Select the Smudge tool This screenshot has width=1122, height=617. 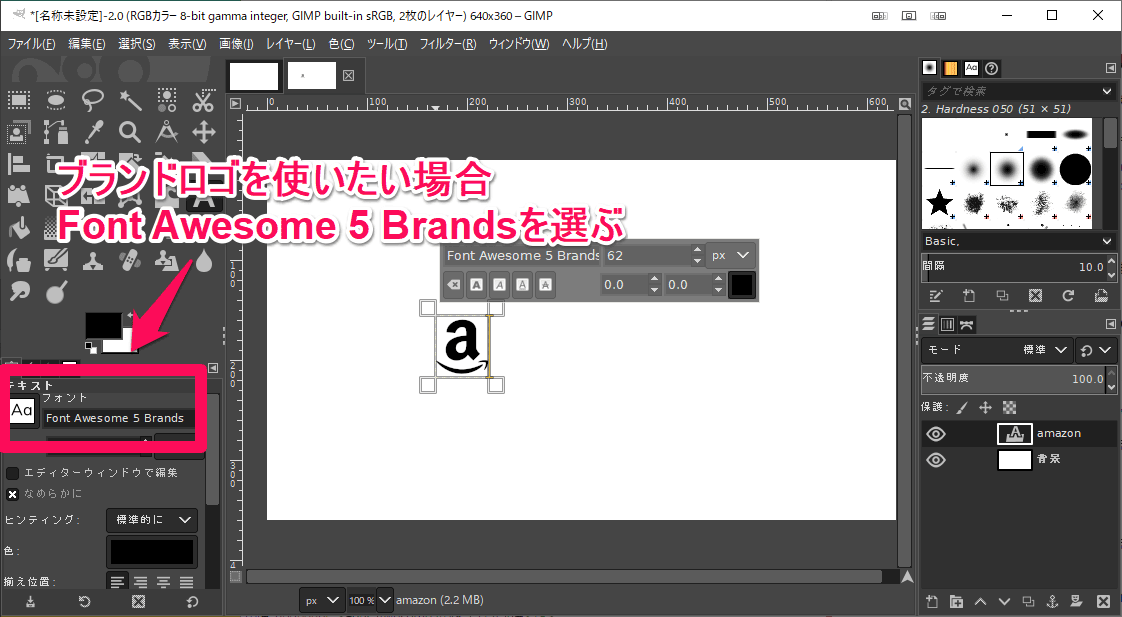point(19,292)
